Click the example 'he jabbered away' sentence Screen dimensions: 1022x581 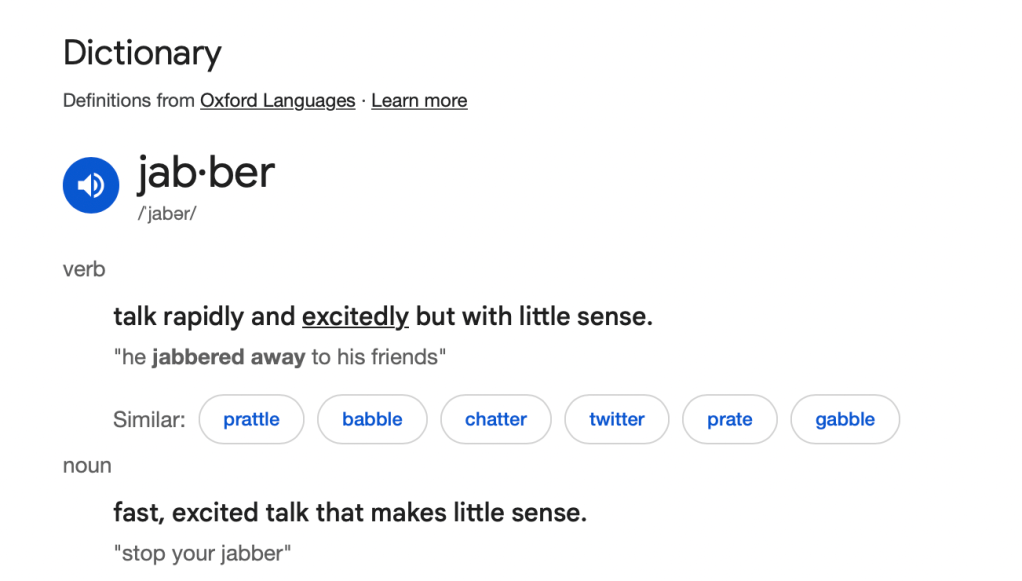279,357
